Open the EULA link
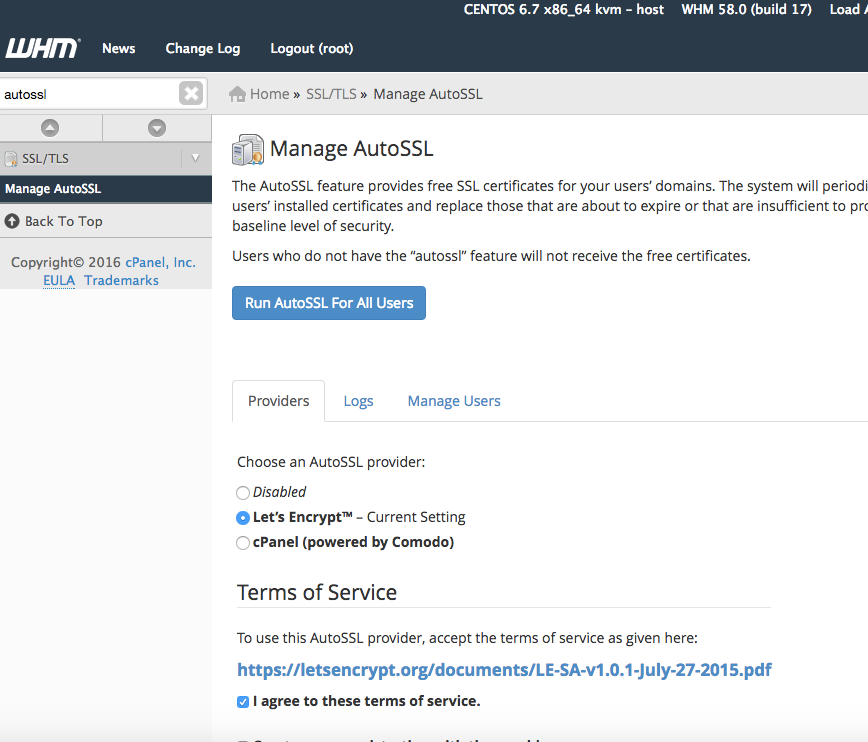 click(x=59, y=281)
